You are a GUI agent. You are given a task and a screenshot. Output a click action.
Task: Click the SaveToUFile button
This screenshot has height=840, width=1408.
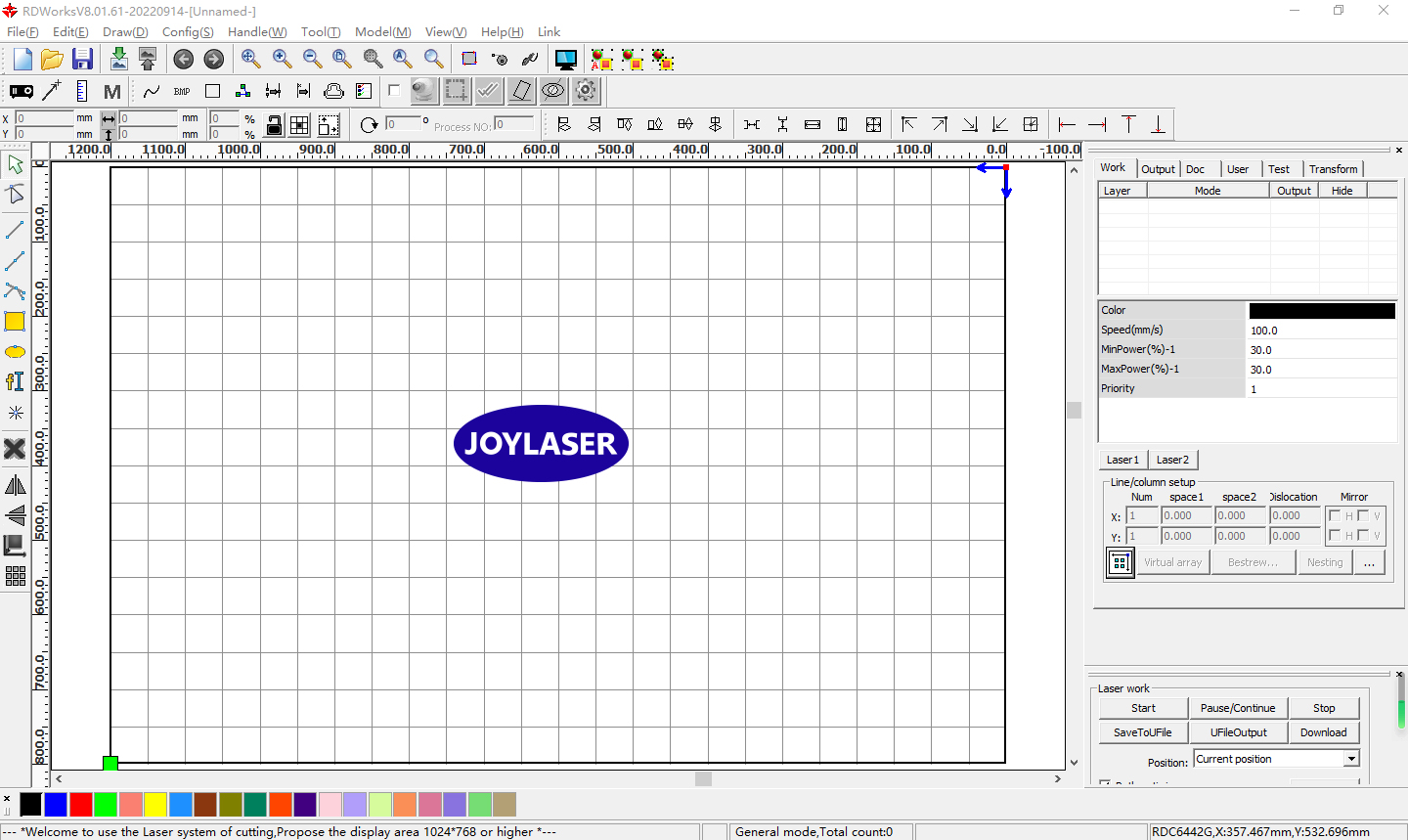(1143, 732)
